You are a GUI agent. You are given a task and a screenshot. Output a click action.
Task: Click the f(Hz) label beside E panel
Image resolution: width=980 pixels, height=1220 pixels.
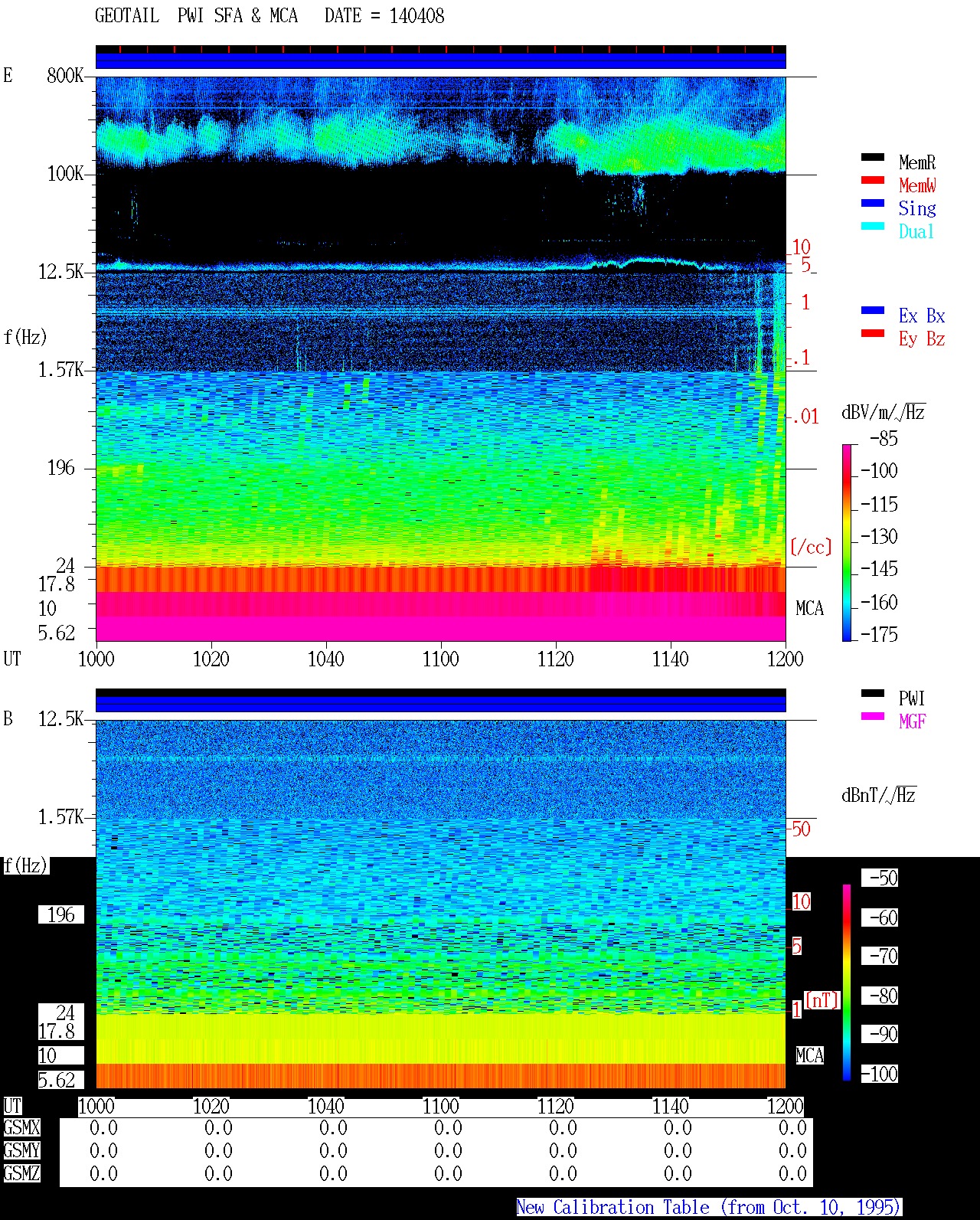pos(25,337)
